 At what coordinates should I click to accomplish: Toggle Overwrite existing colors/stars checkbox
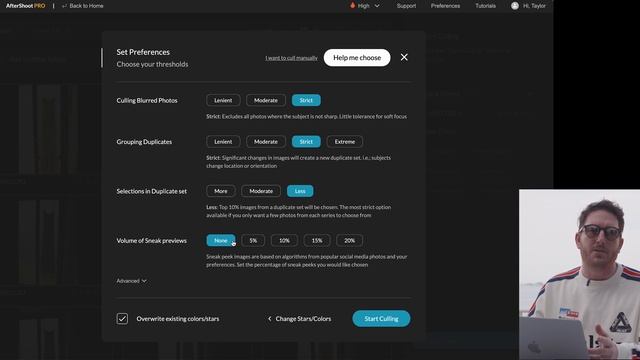[122, 319]
